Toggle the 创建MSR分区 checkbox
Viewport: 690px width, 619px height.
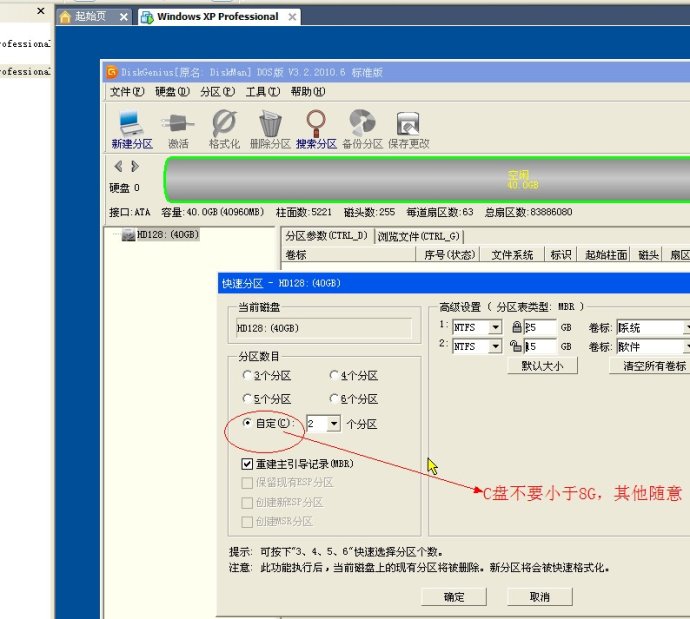click(247, 522)
